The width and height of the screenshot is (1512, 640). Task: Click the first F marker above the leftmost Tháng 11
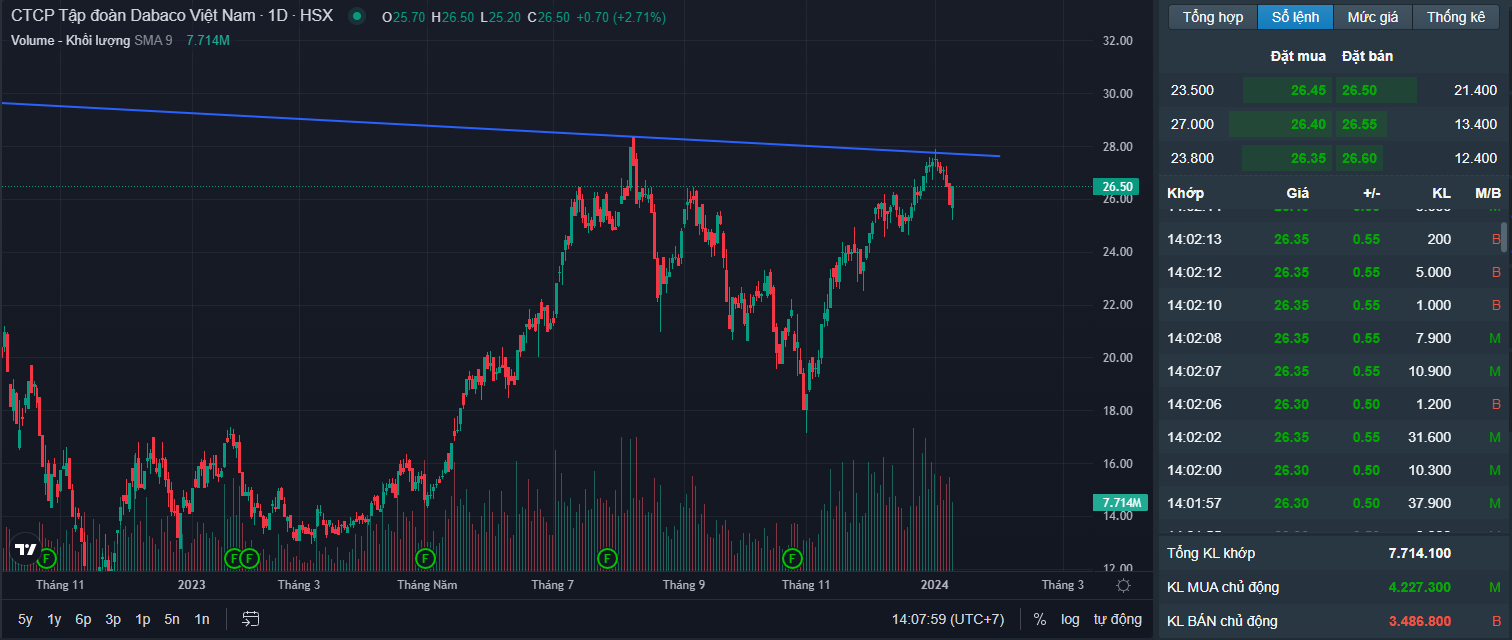point(46,557)
